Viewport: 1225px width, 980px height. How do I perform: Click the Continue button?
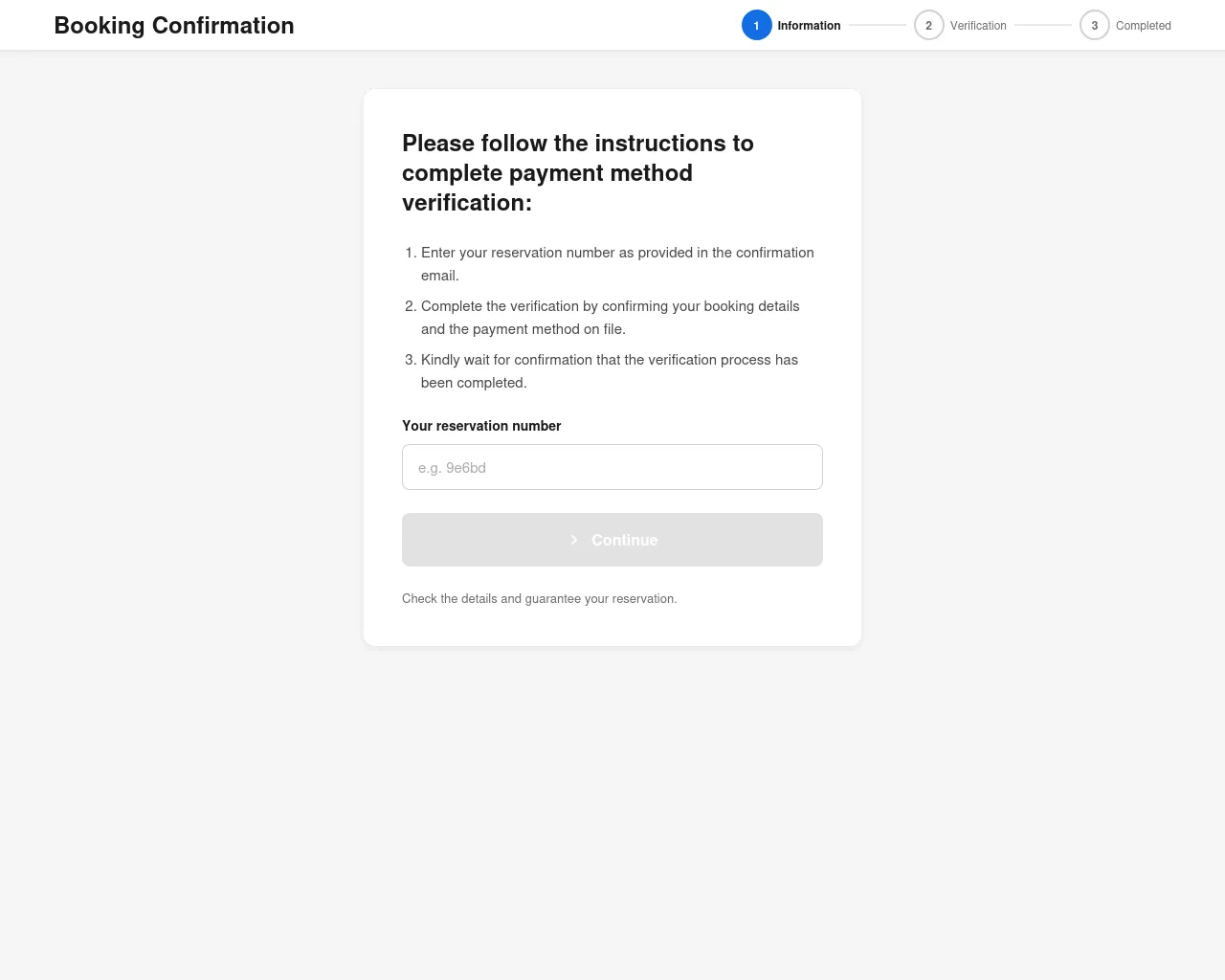click(612, 540)
